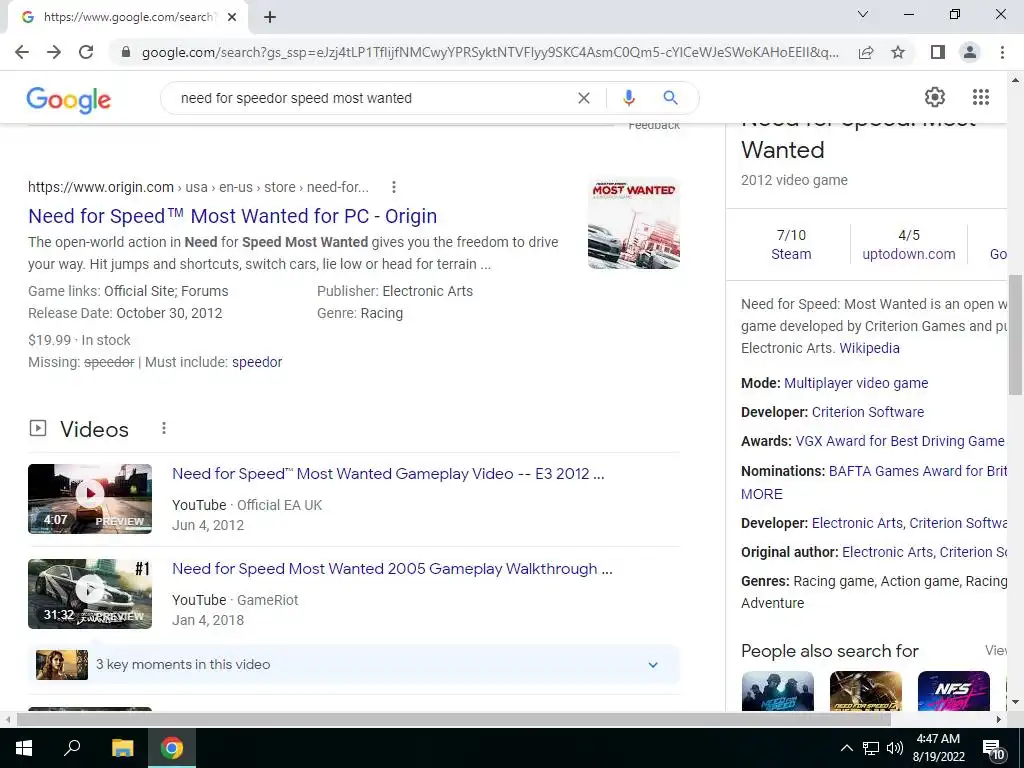Open first People also search thumbnail

777,691
